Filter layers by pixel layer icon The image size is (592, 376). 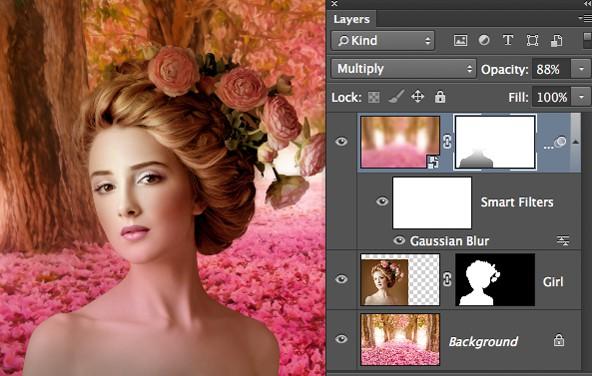pyautogui.click(x=460, y=40)
